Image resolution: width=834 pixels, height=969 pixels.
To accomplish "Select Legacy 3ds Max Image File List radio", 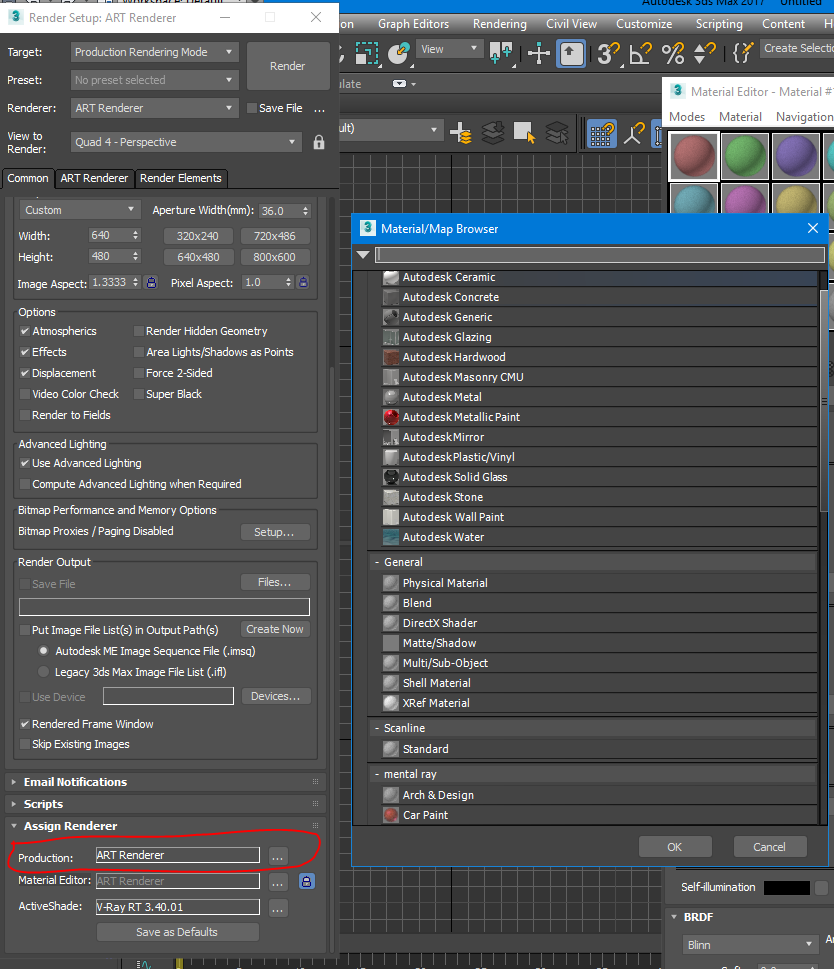I will (x=43, y=672).
